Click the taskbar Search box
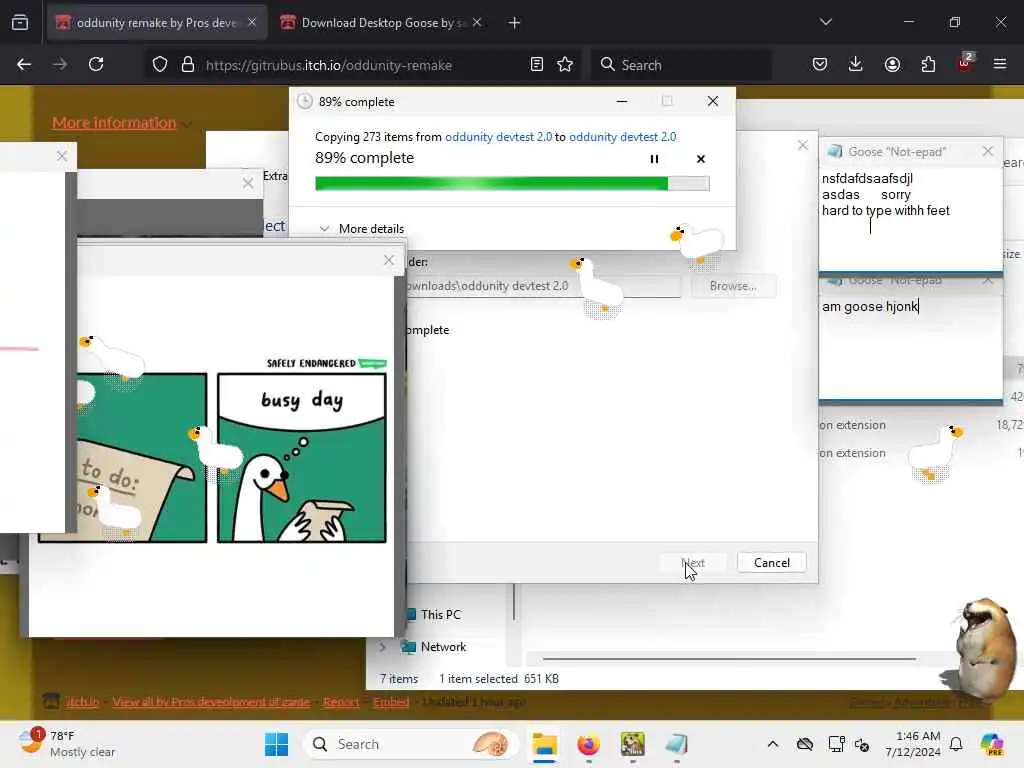This screenshot has width=1024, height=768. tap(410, 744)
